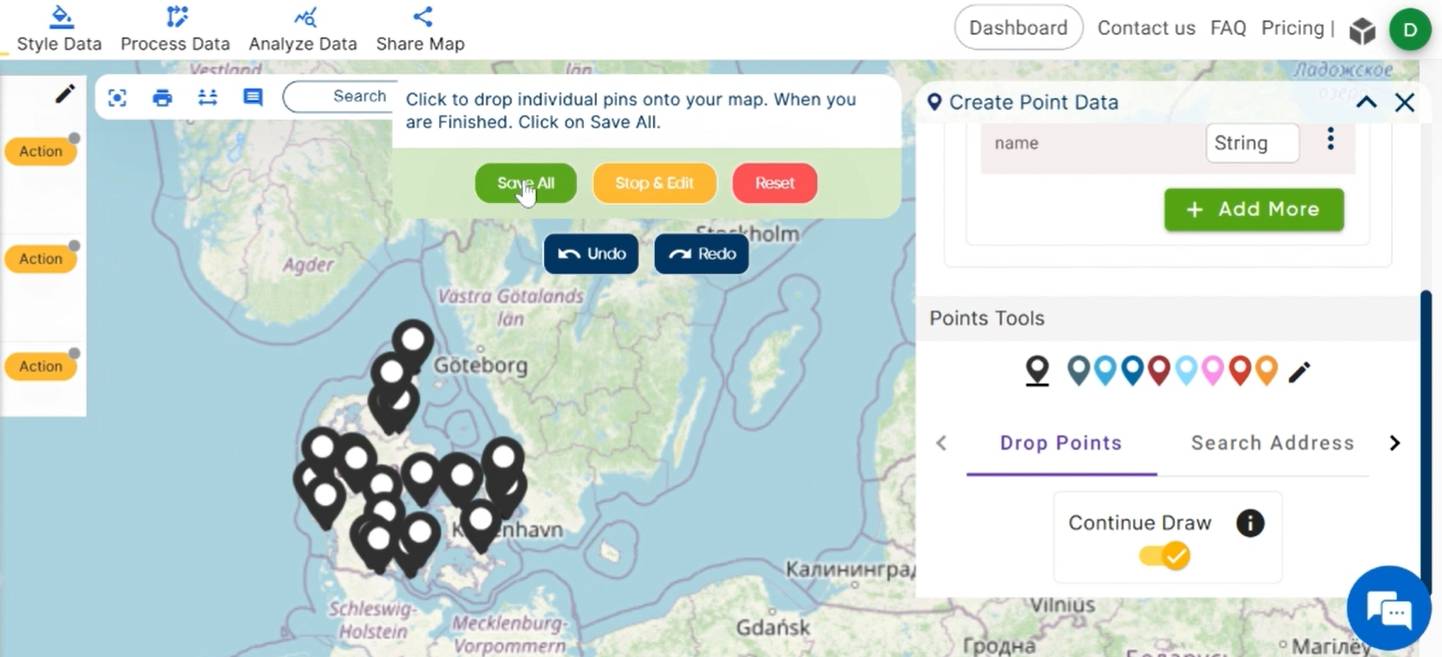
Task: Click the measure tool icon in map toolbar
Action: click(208, 97)
